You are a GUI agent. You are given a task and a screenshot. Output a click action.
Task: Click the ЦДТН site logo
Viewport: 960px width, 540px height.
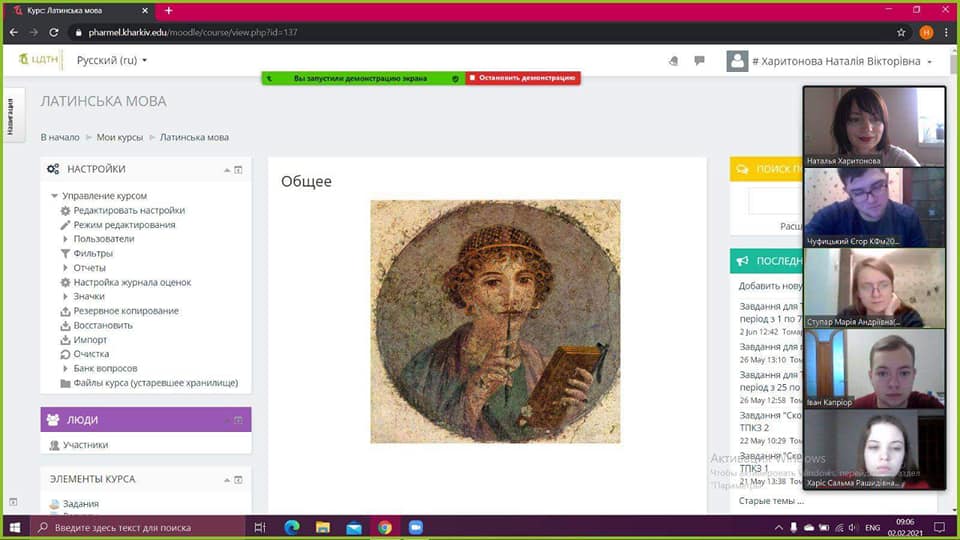[x=39, y=59]
